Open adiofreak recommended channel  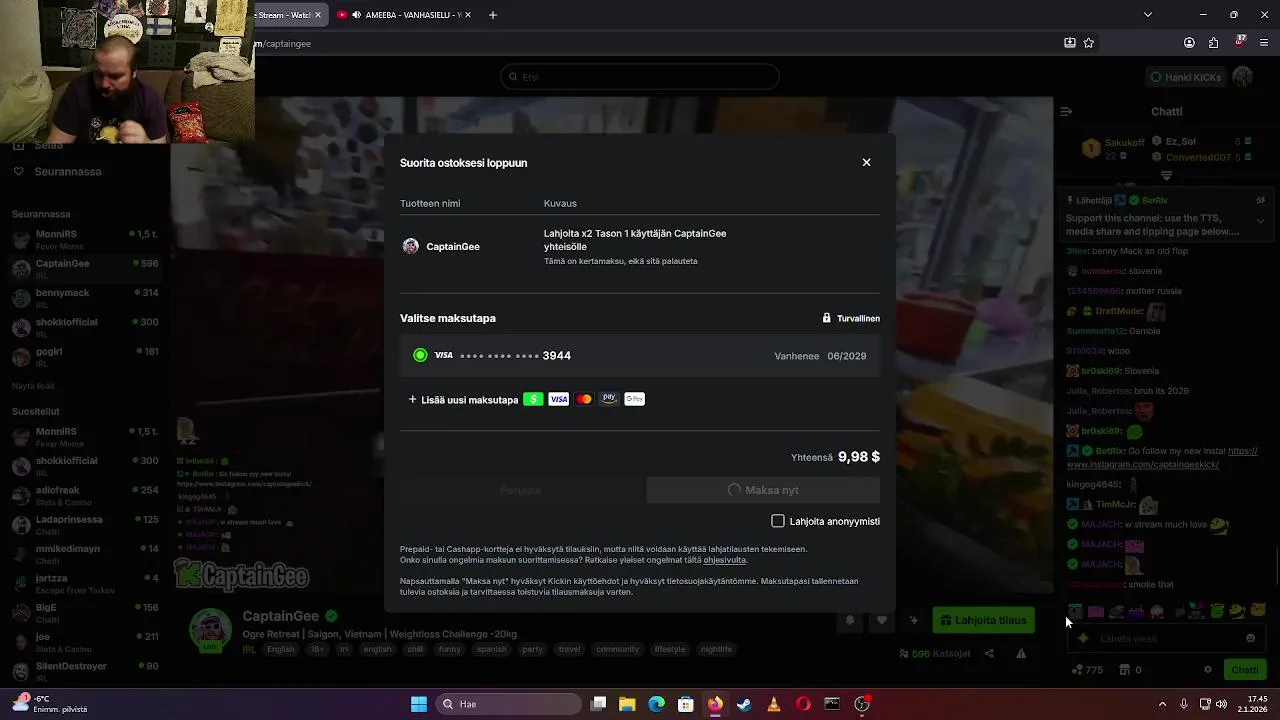click(x=85, y=495)
